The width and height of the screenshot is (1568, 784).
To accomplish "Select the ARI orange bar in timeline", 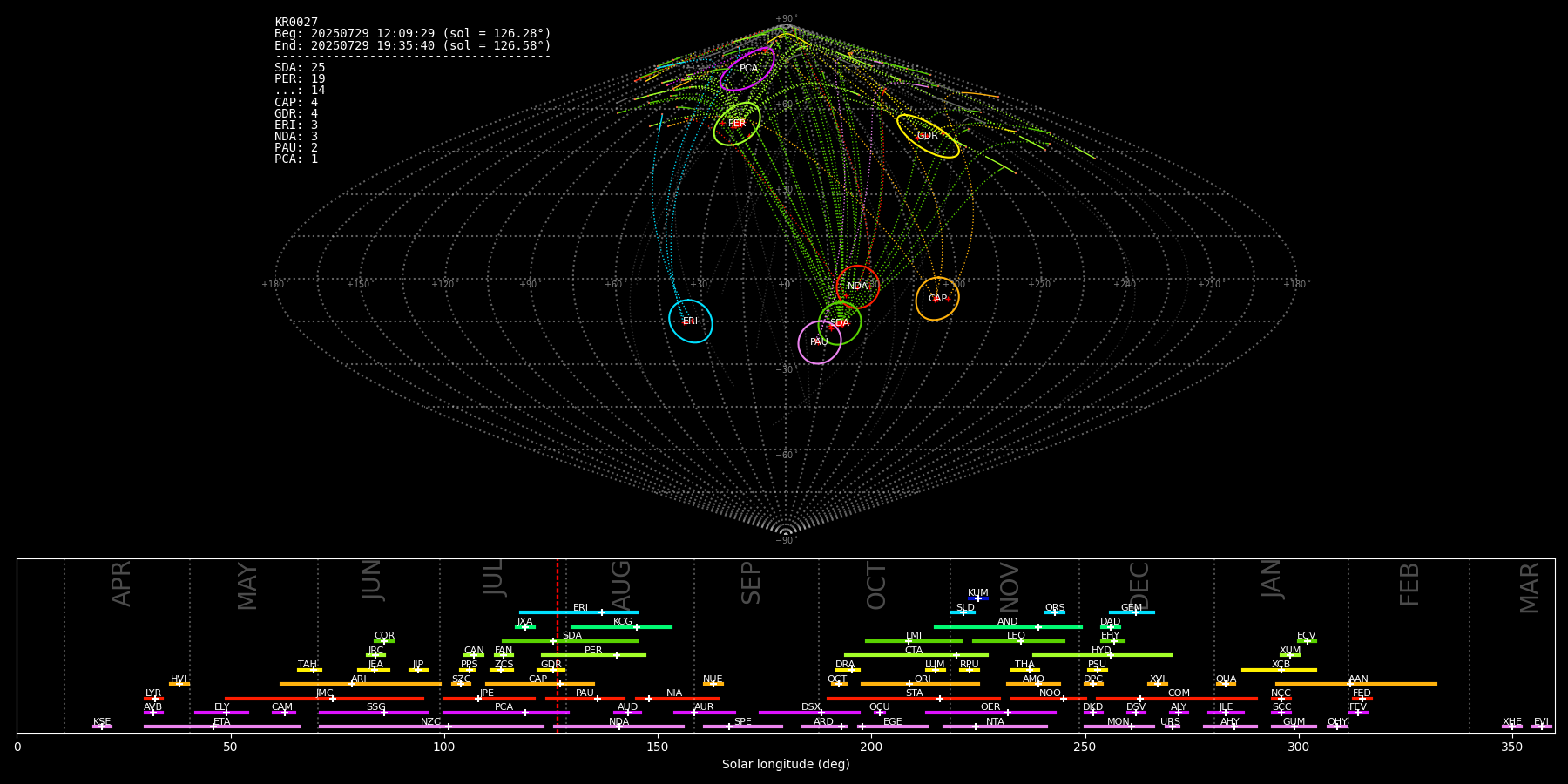I will coord(361,684).
